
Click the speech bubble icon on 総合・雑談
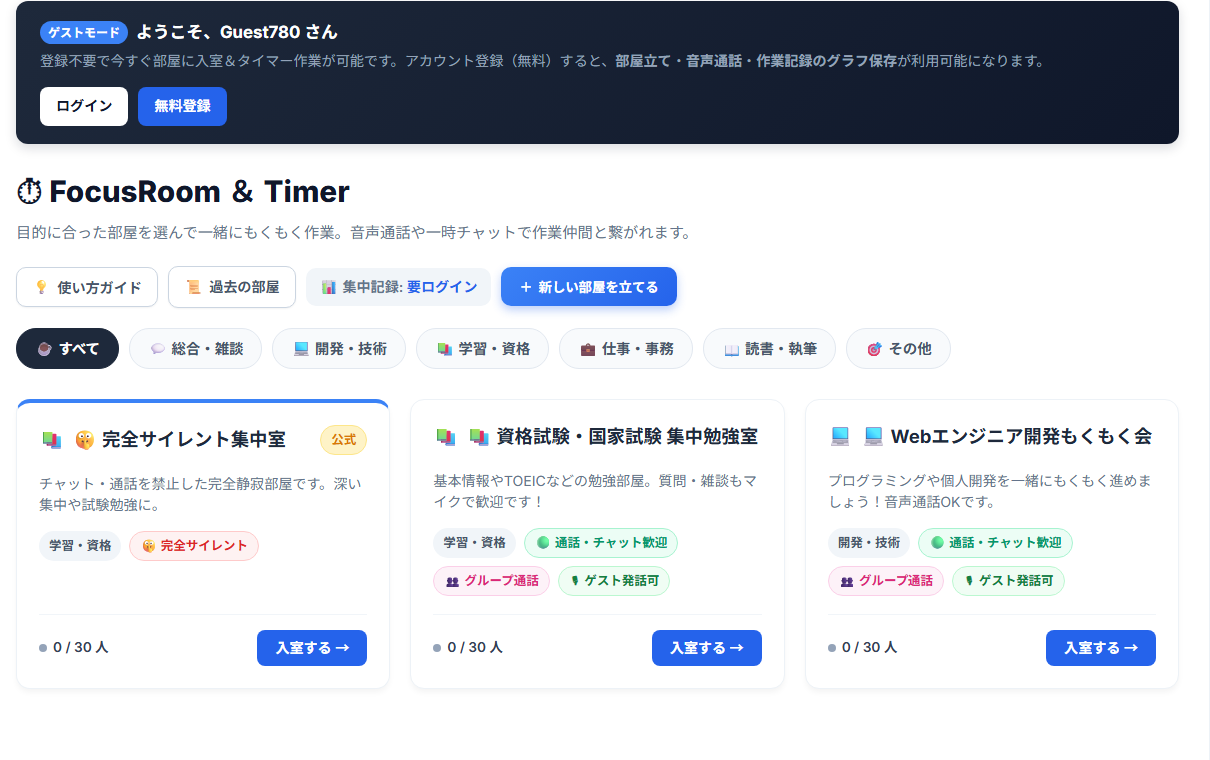click(158, 349)
